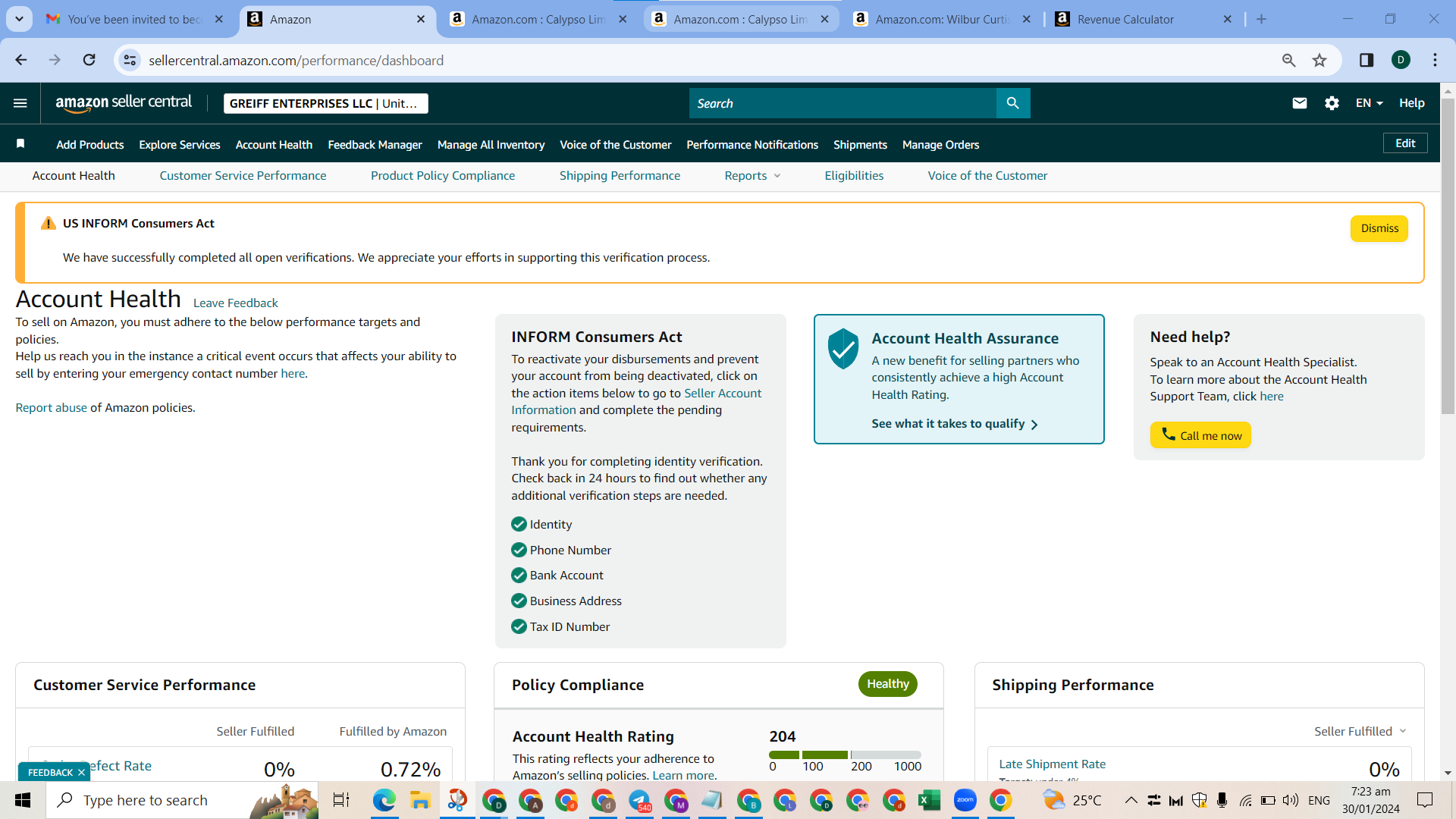Image resolution: width=1456 pixels, height=819 pixels.
Task: Open the Chrome three-dot menu
Action: click(1435, 60)
